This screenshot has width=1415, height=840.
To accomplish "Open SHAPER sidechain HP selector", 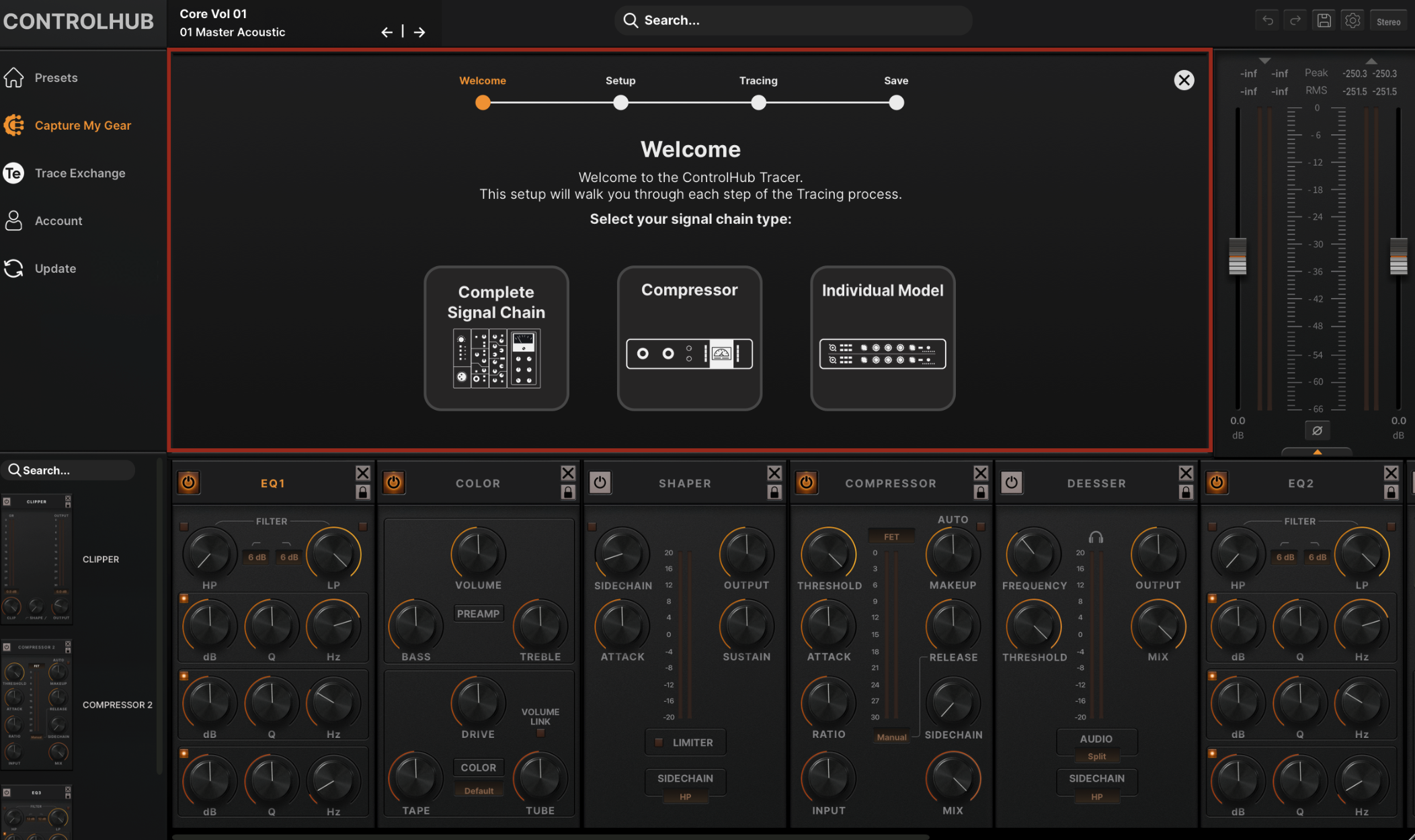I will [685, 797].
